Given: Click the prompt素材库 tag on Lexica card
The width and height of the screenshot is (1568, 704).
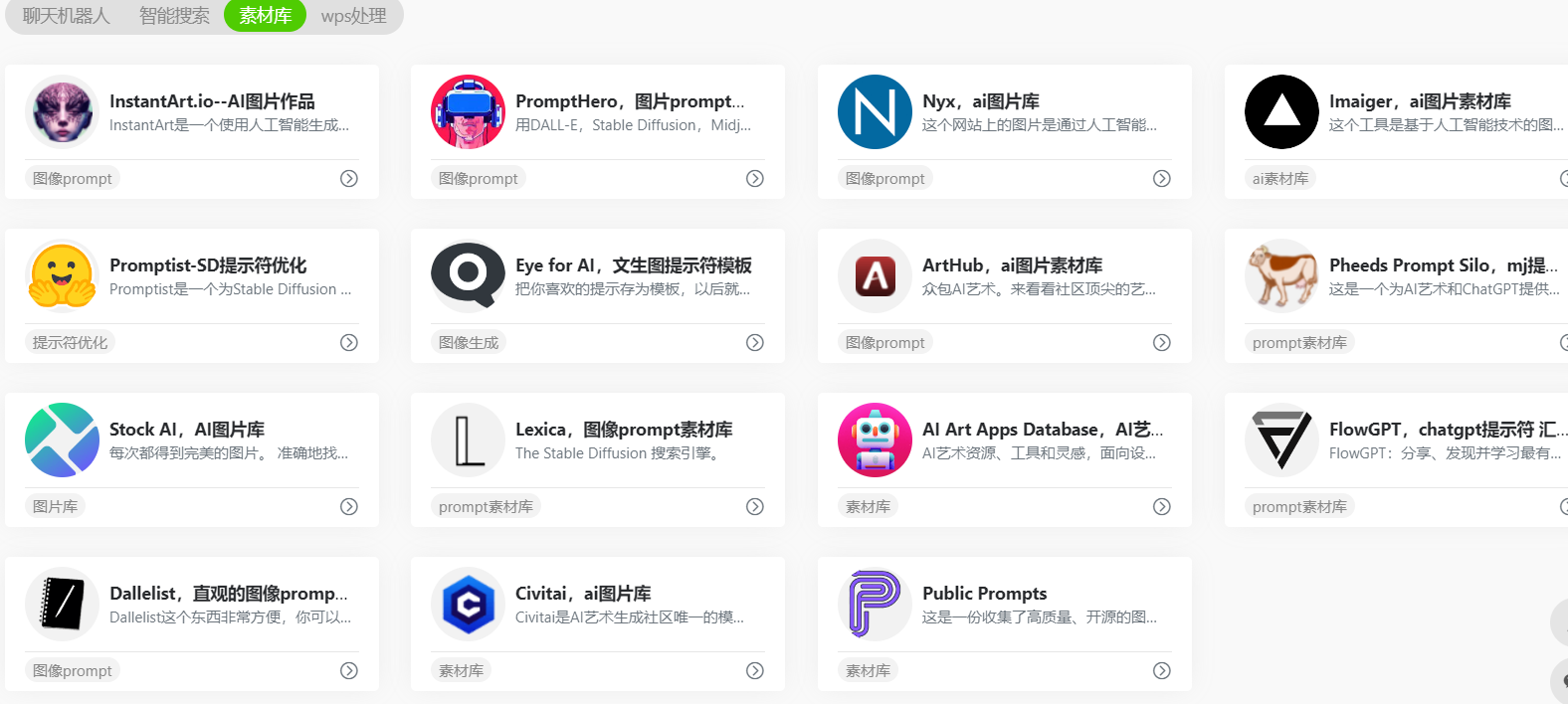Looking at the screenshot, I should pos(486,506).
